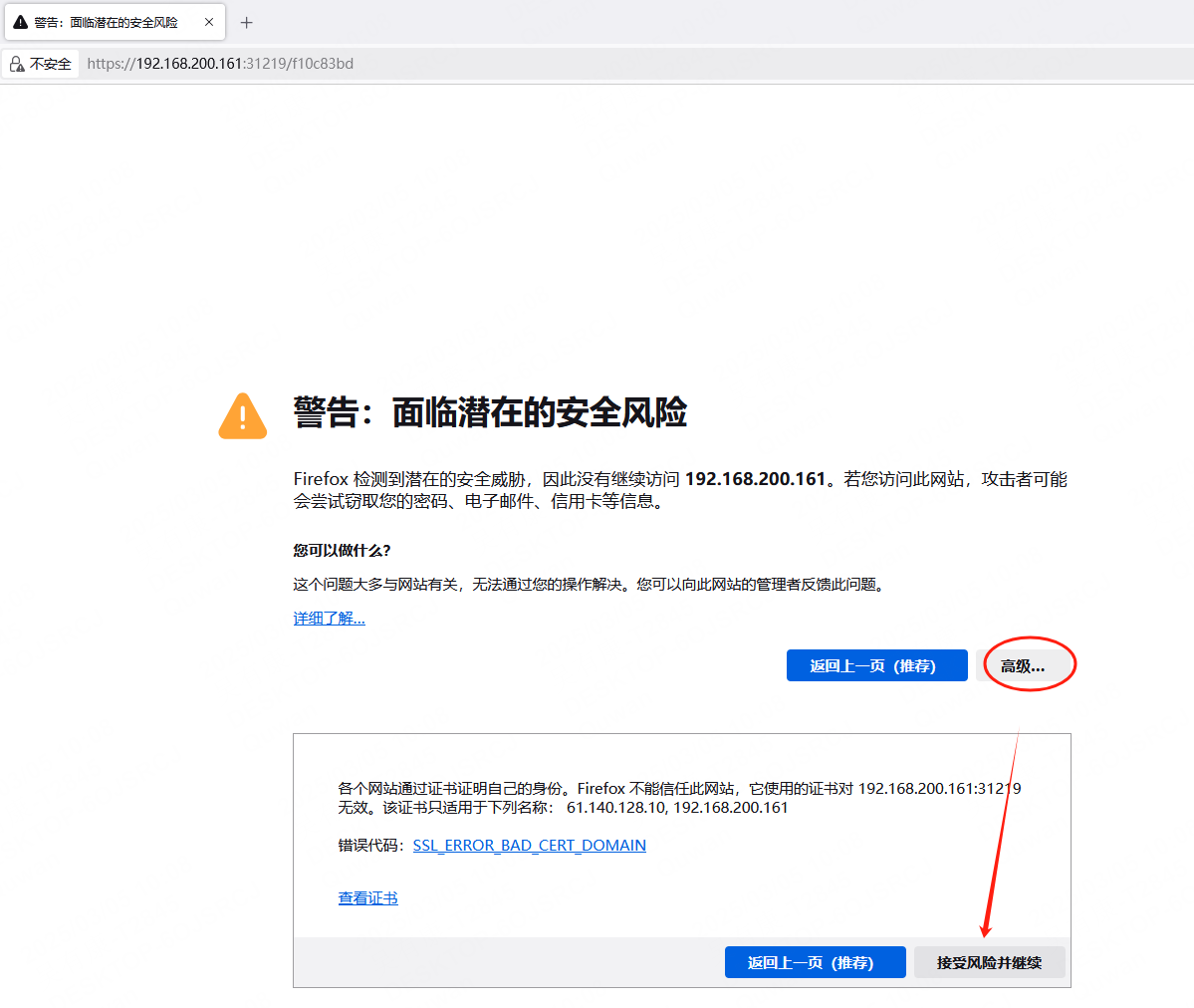Viewport: 1194px width, 1008px height.
Task: Open the "详细了解..." link
Action: tap(329, 618)
